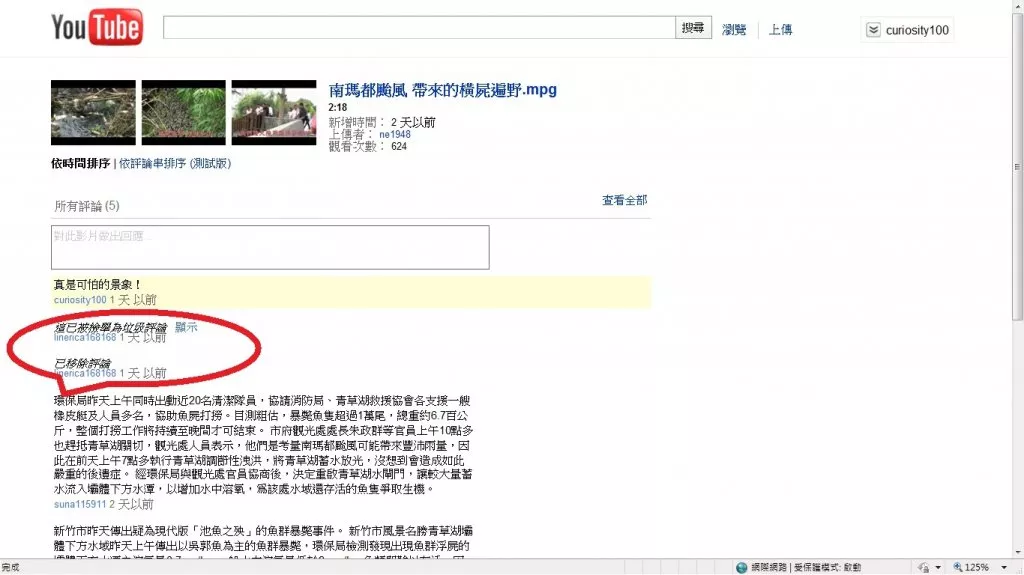This screenshot has height=575, width=1024.
Task: Click 顯示 to show flagged spam comment
Action: pos(186,327)
